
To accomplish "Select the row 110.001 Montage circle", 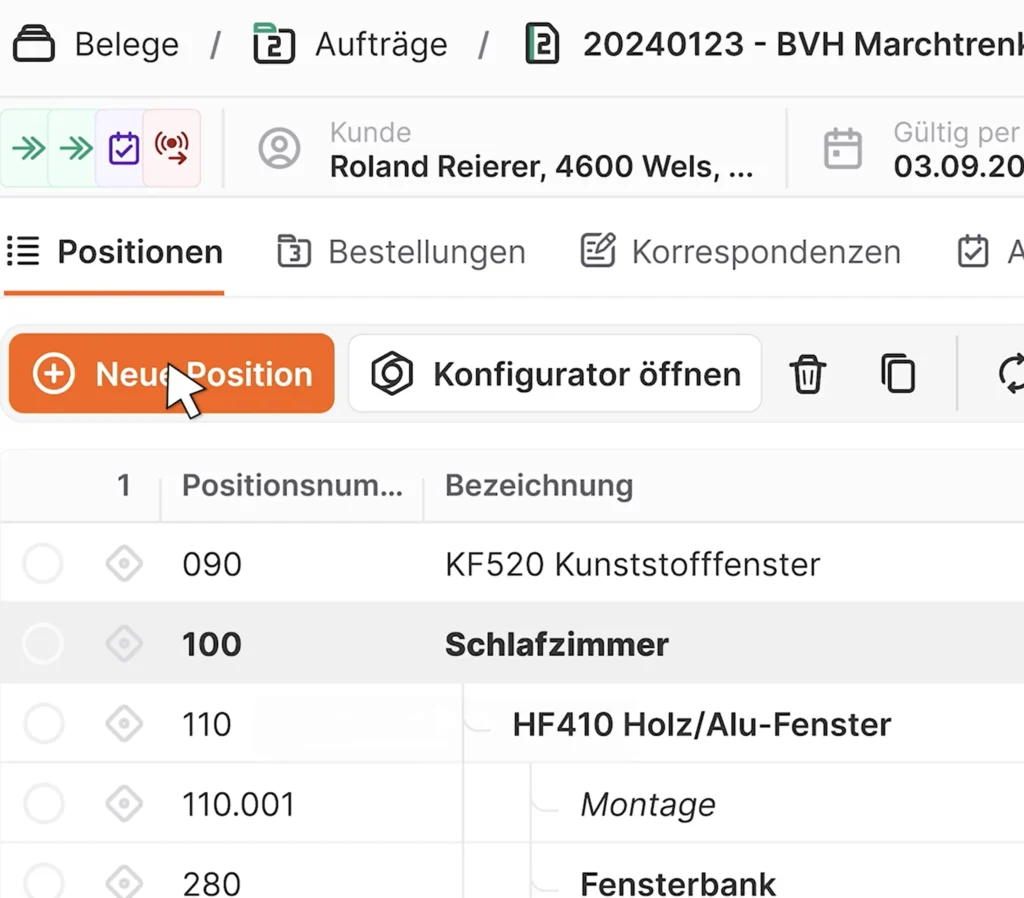I will [43, 804].
